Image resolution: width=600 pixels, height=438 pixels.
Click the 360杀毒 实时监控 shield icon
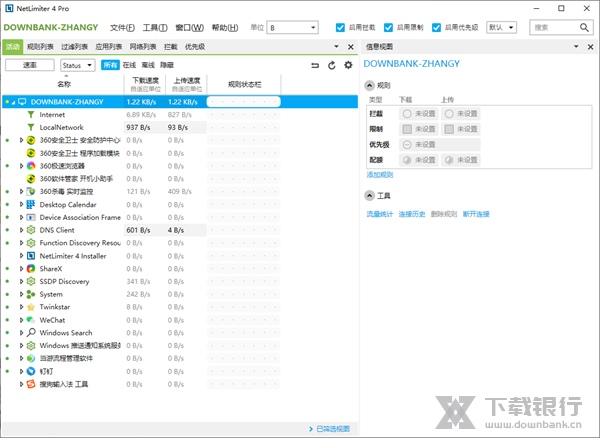[31, 192]
